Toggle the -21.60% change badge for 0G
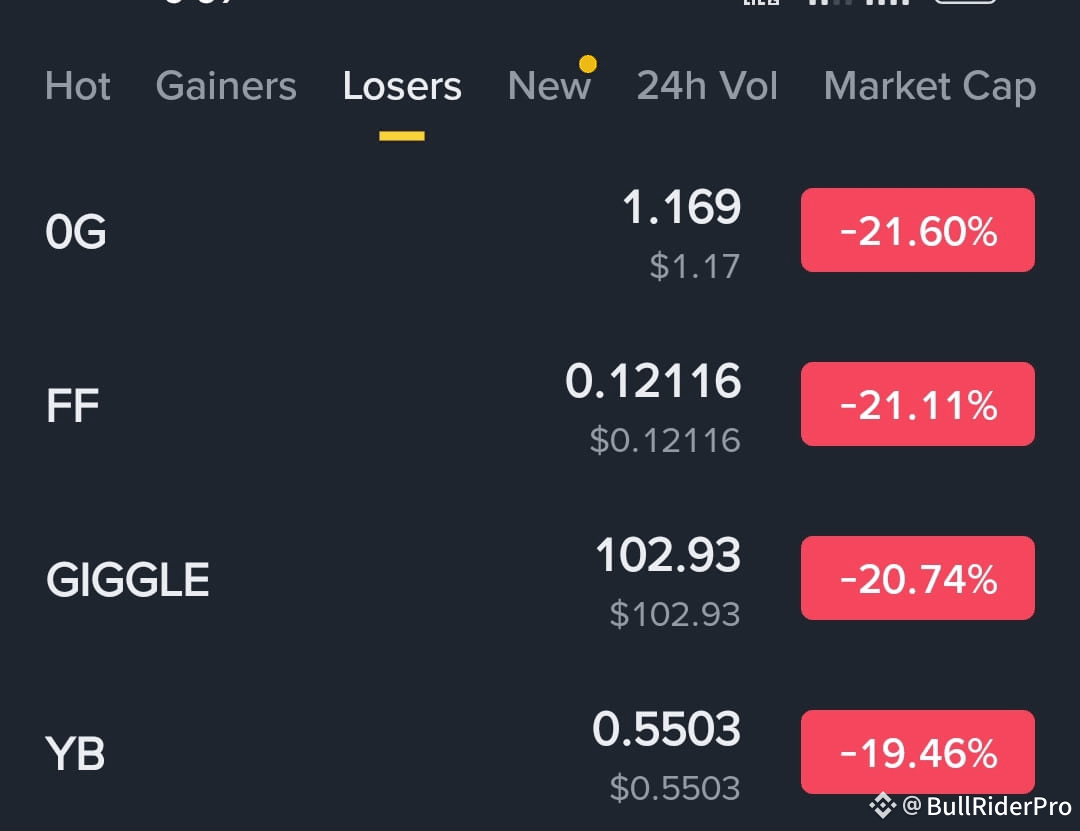The height and width of the screenshot is (831, 1080). pyautogui.click(x=917, y=230)
